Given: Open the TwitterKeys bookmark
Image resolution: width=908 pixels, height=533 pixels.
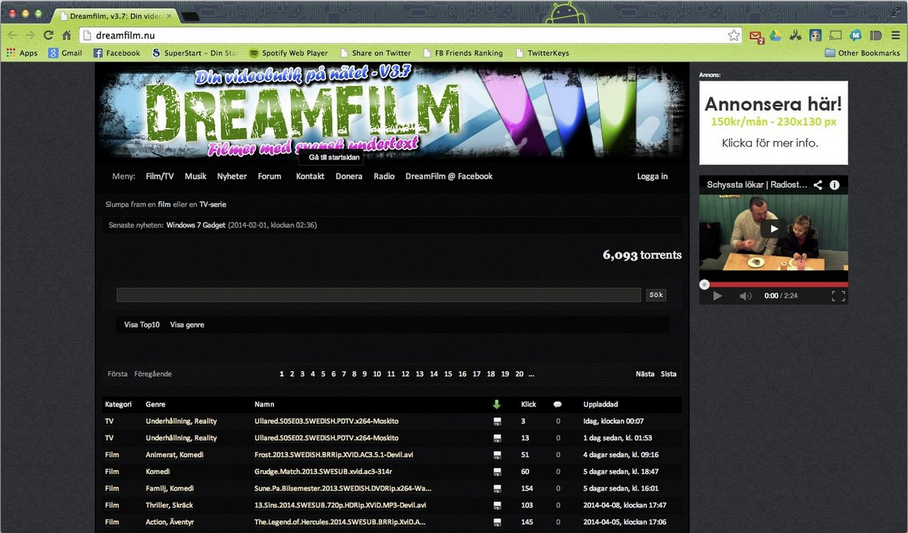Looking at the screenshot, I should coord(543,53).
